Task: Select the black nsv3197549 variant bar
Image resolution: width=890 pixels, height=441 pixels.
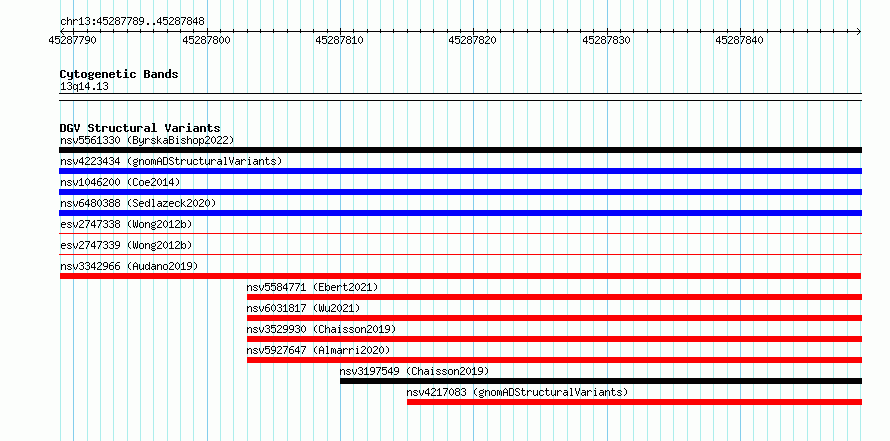Action: [601, 381]
